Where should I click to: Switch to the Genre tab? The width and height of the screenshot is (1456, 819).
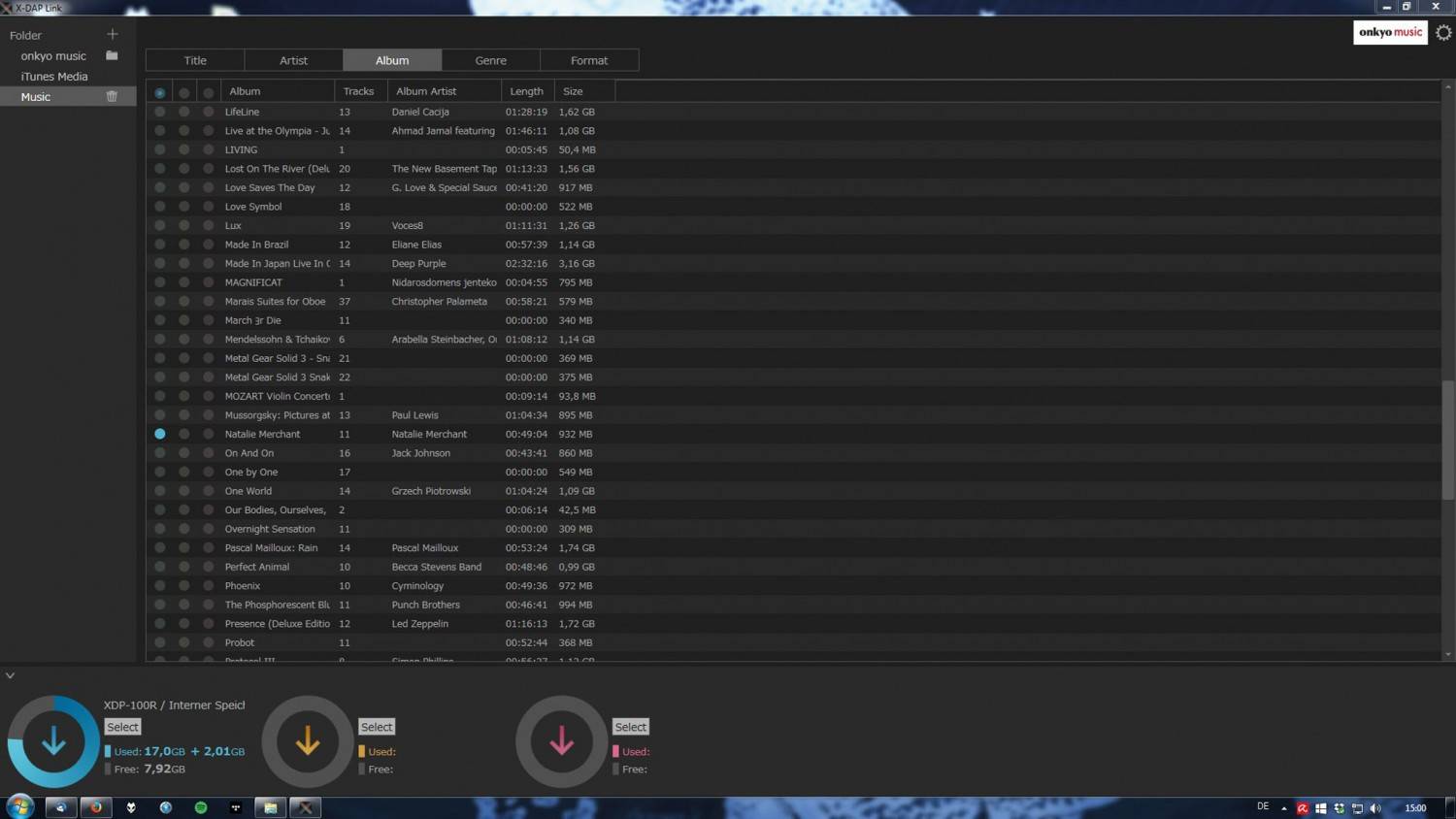(490, 60)
